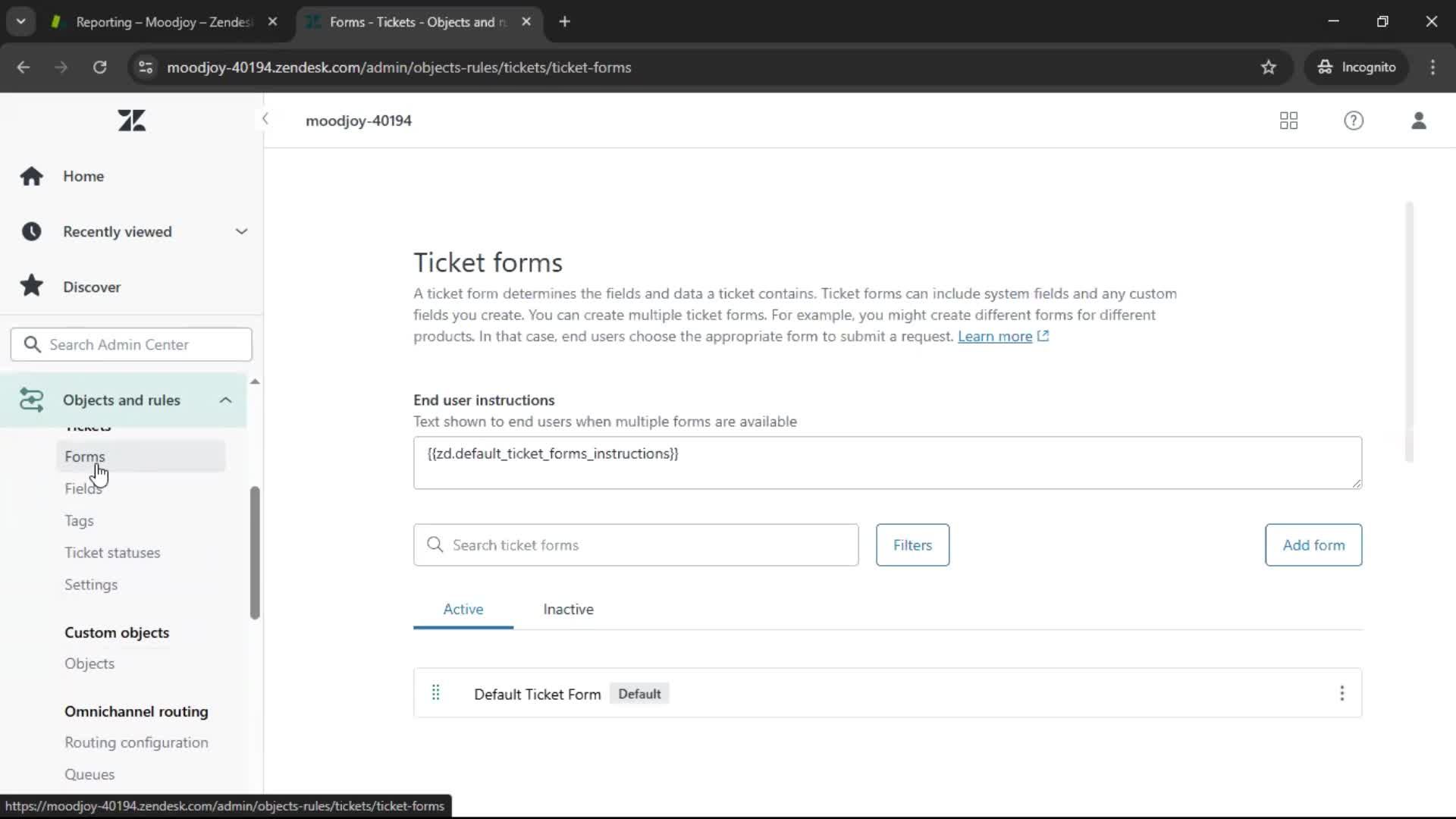Click the main page scrollbar
Image resolution: width=1456 pixels, height=819 pixels.
(1409, 331)
